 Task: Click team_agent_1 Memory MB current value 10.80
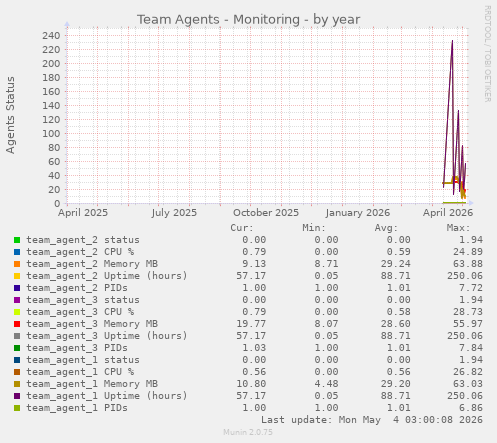251,384
